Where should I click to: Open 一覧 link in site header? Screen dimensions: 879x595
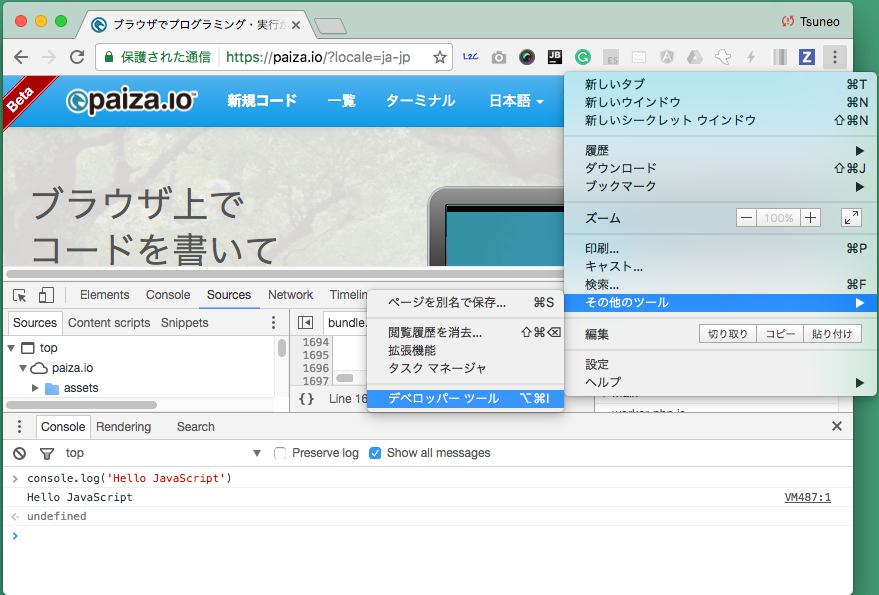341,101
